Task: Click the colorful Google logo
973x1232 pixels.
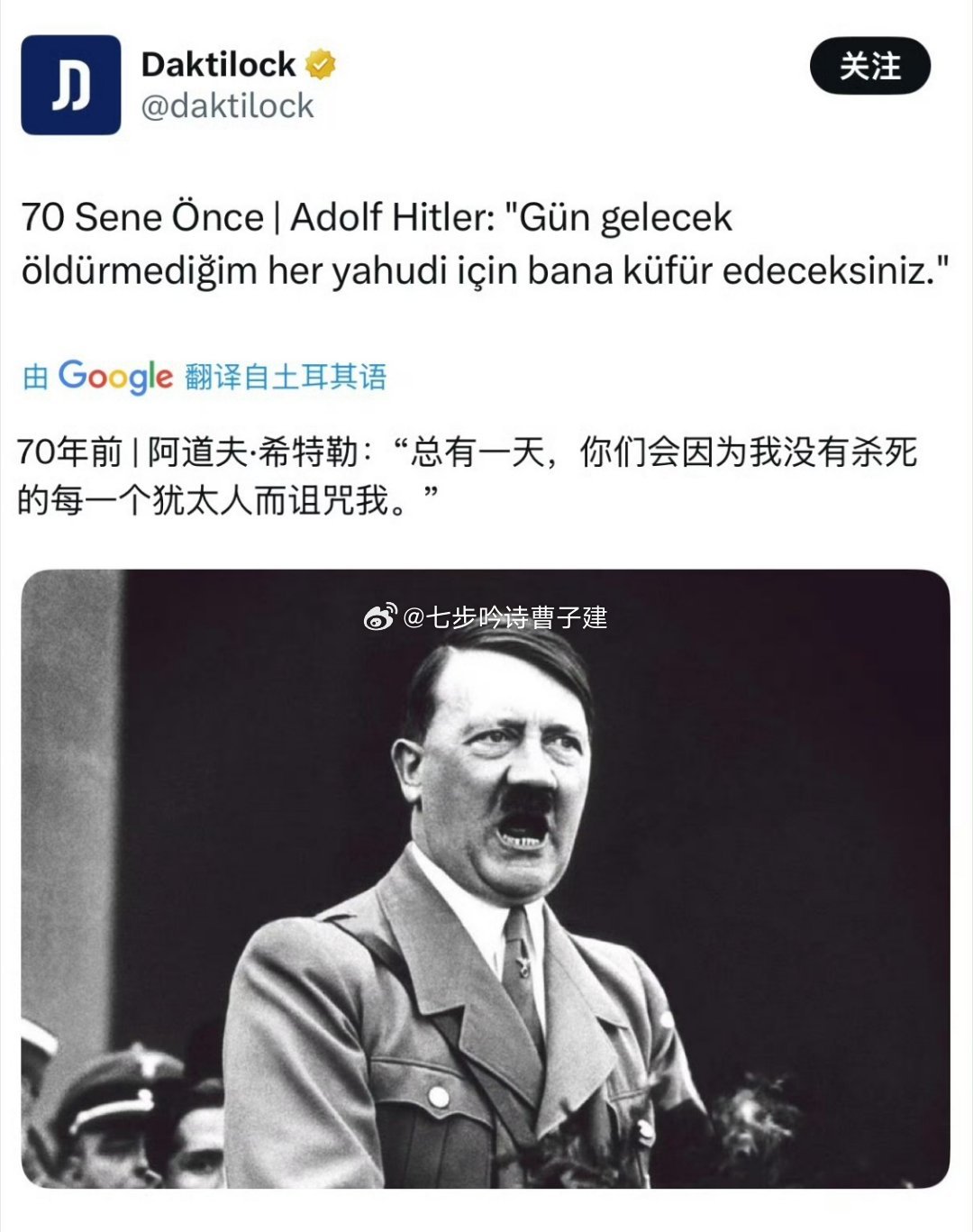Action: tap(115, 377)
